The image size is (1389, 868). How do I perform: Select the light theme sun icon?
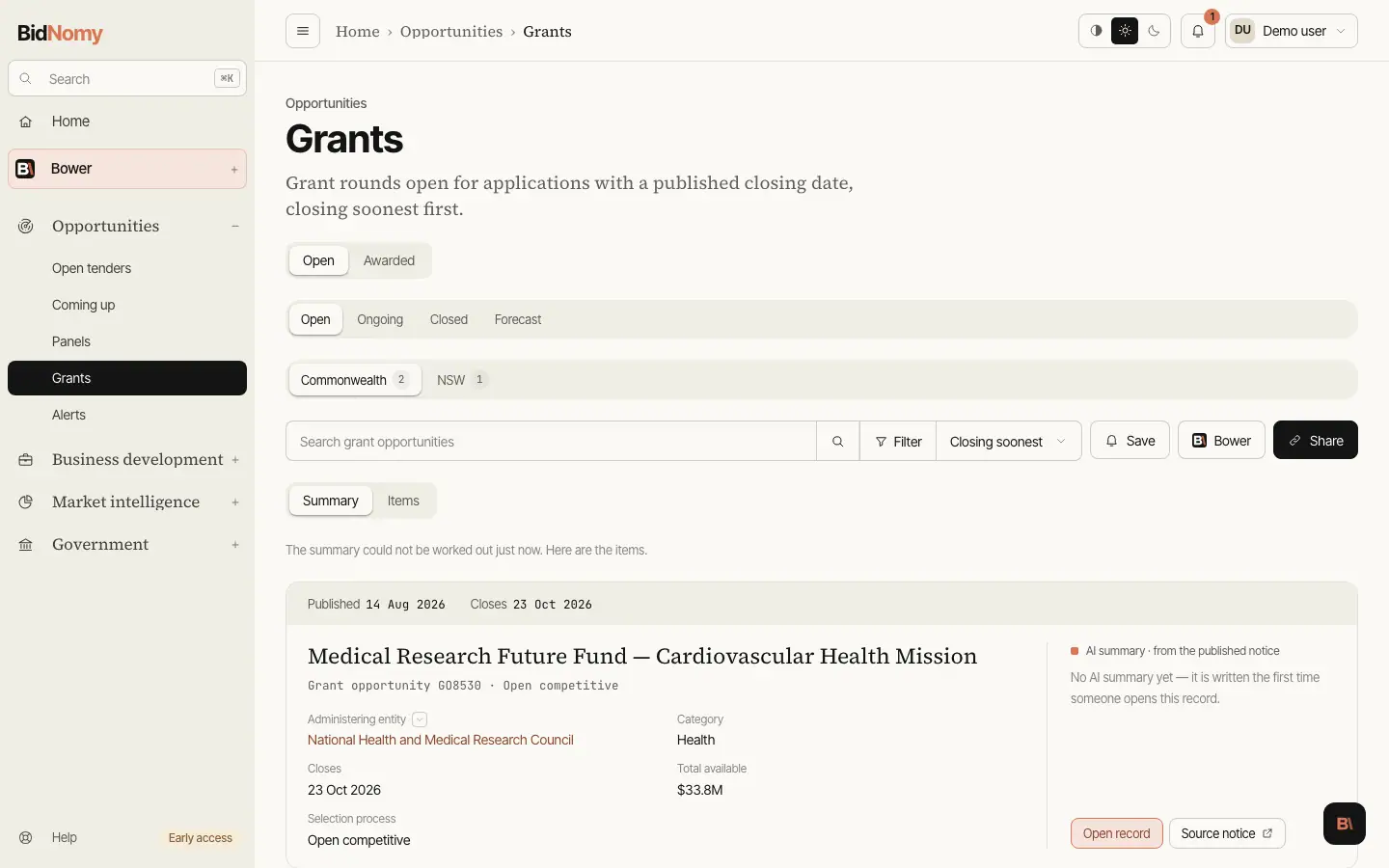point(1125,31)
